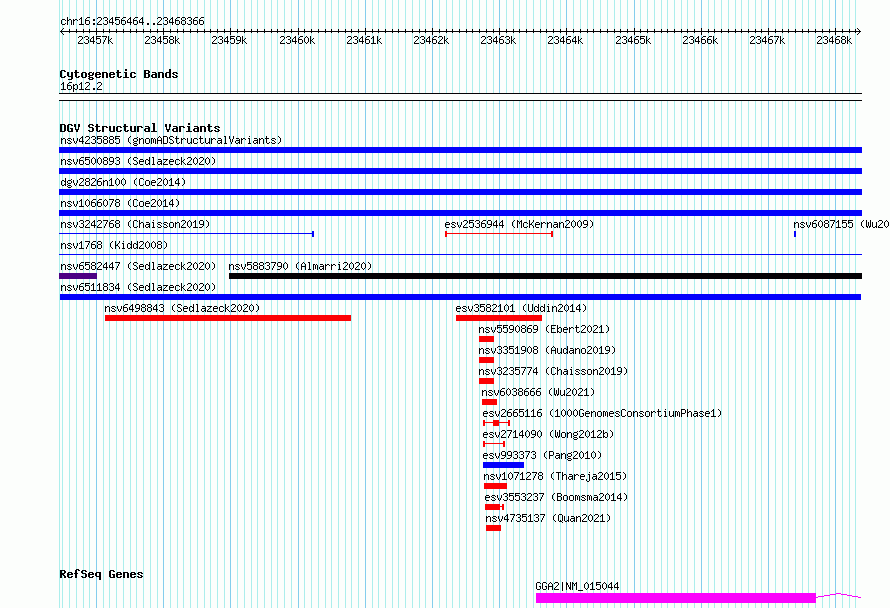Viewport: 890px width, 608px height.
Task: Select the nsv6500893 Sedlazeck2020 variant label
Action: point(138,161)
